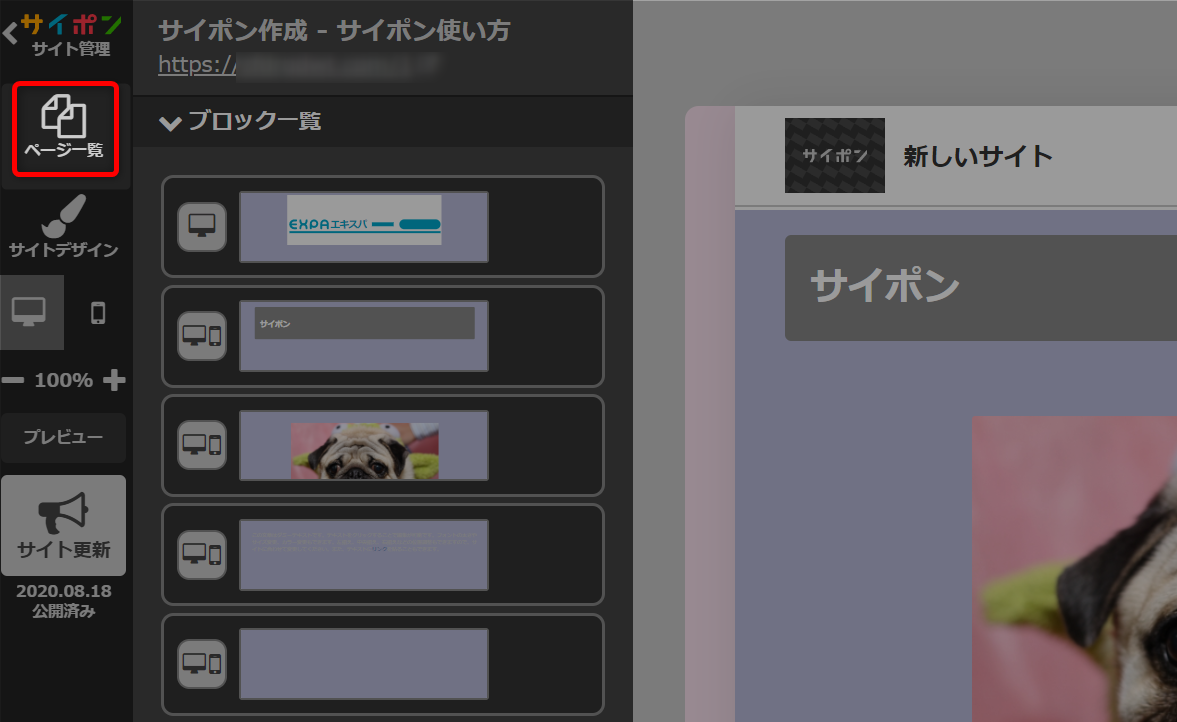Select the サイポン作成 - サイポン使い方 page title
The height and width of the screenshot is (722, 1177).
pos(335,31)
